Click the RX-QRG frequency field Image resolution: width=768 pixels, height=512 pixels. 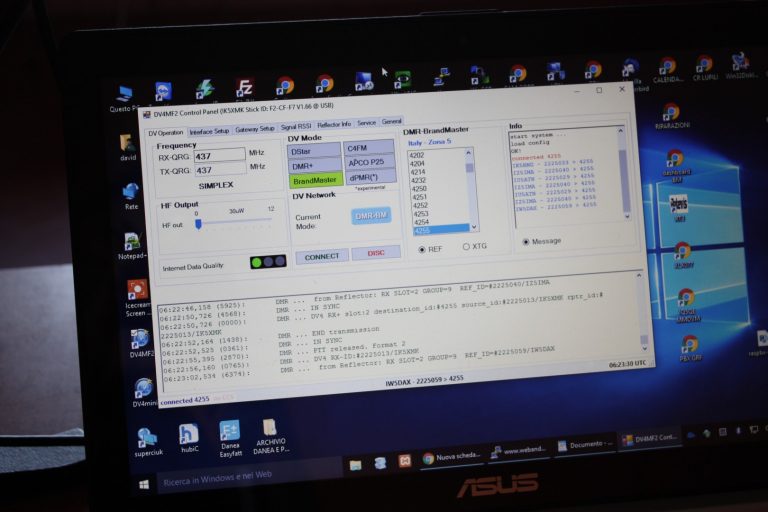click(219, 156)
